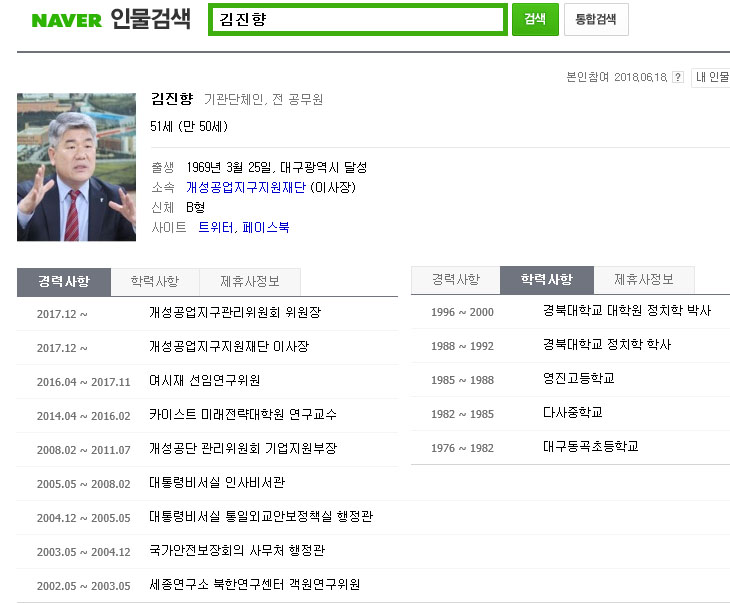Click the date 1982 ~ 1985
The image size is (730, 603).
tap(462, 414)
